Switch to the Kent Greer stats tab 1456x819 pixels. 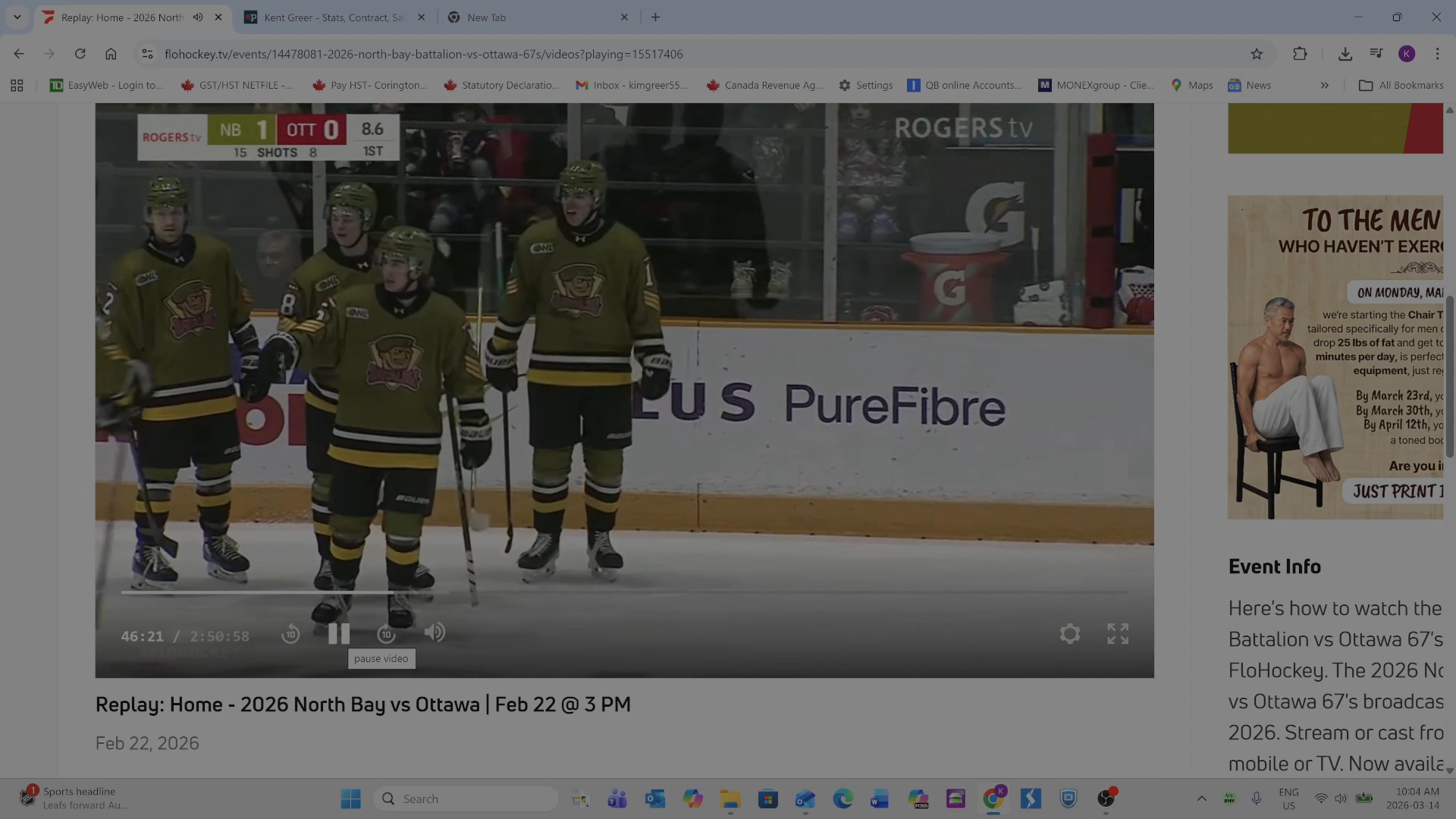(330, 17)
